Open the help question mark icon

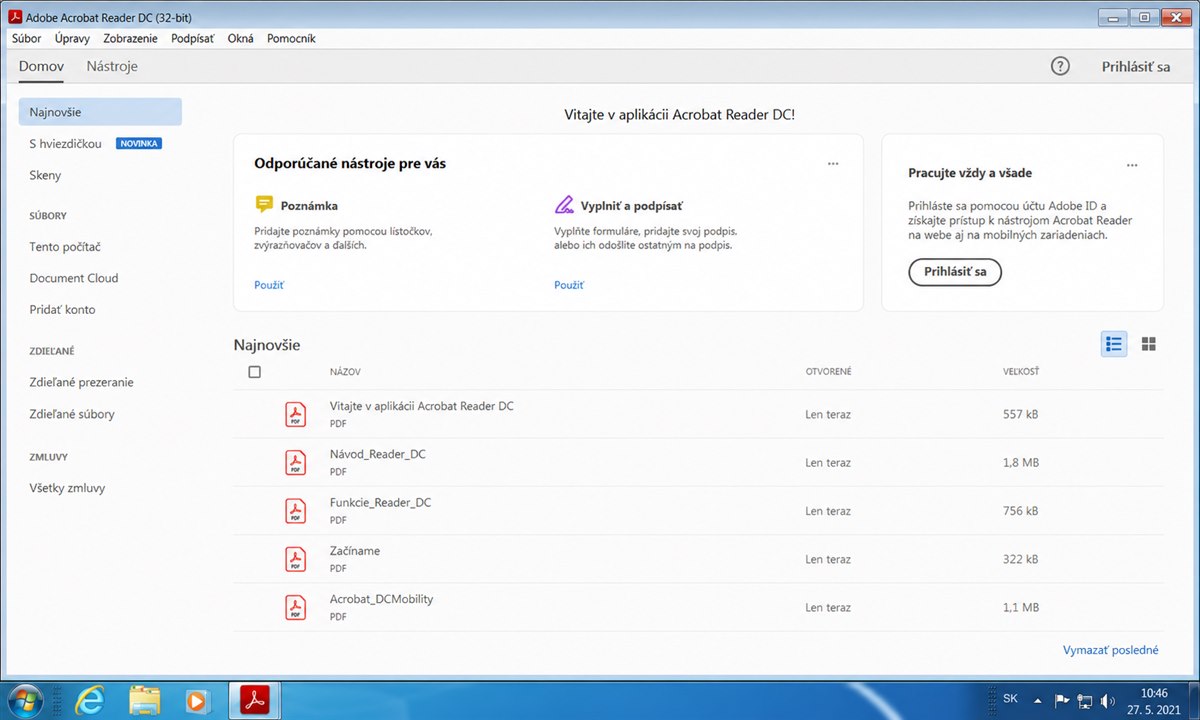pyautogui.click(x=1060, y=66)
